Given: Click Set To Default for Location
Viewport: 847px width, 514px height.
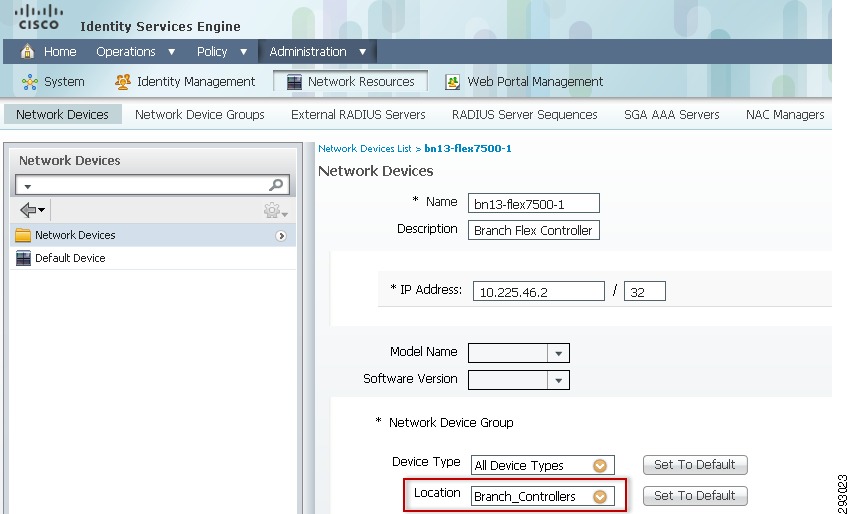Looking at the screenshot, I should tap(695, 496).
